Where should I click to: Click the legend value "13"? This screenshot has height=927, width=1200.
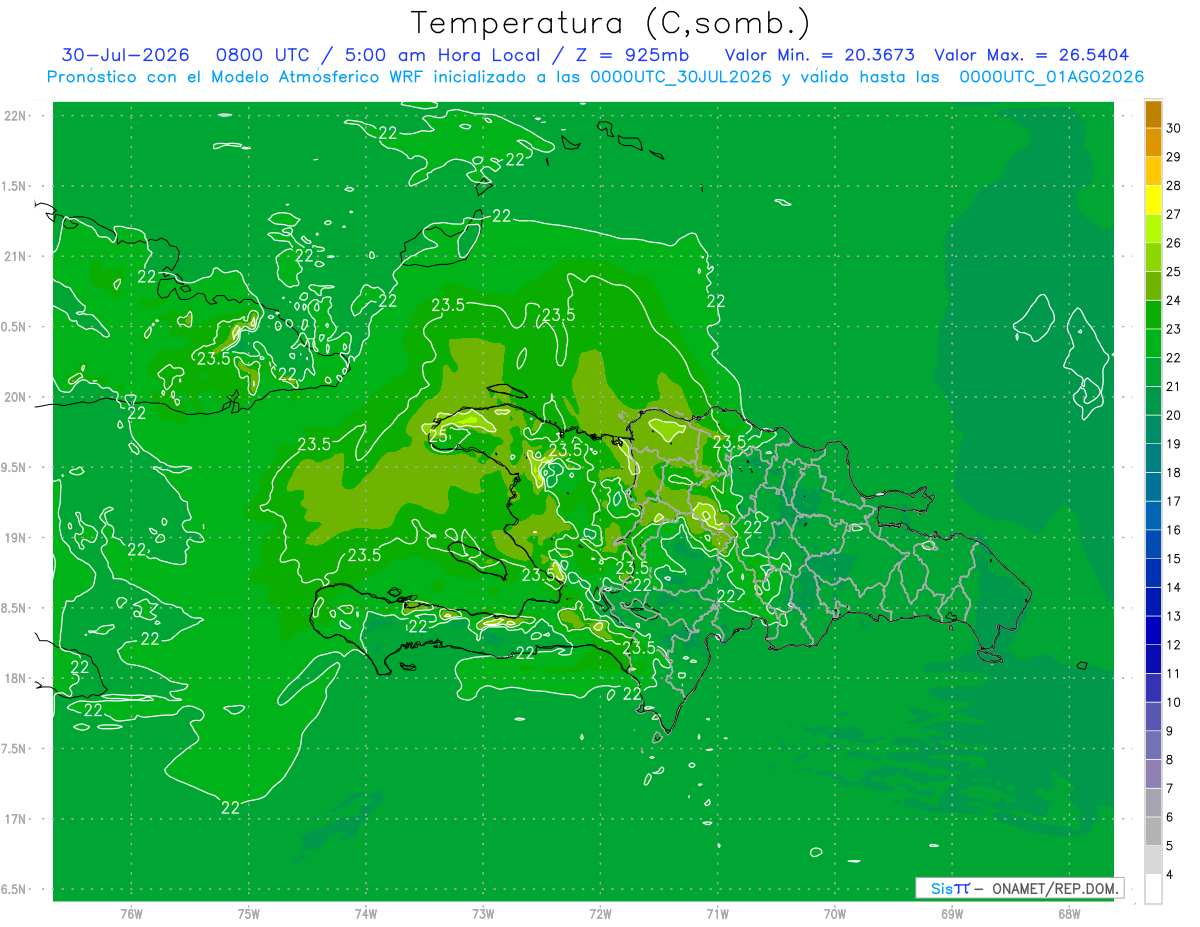(x=1174, y=616)
